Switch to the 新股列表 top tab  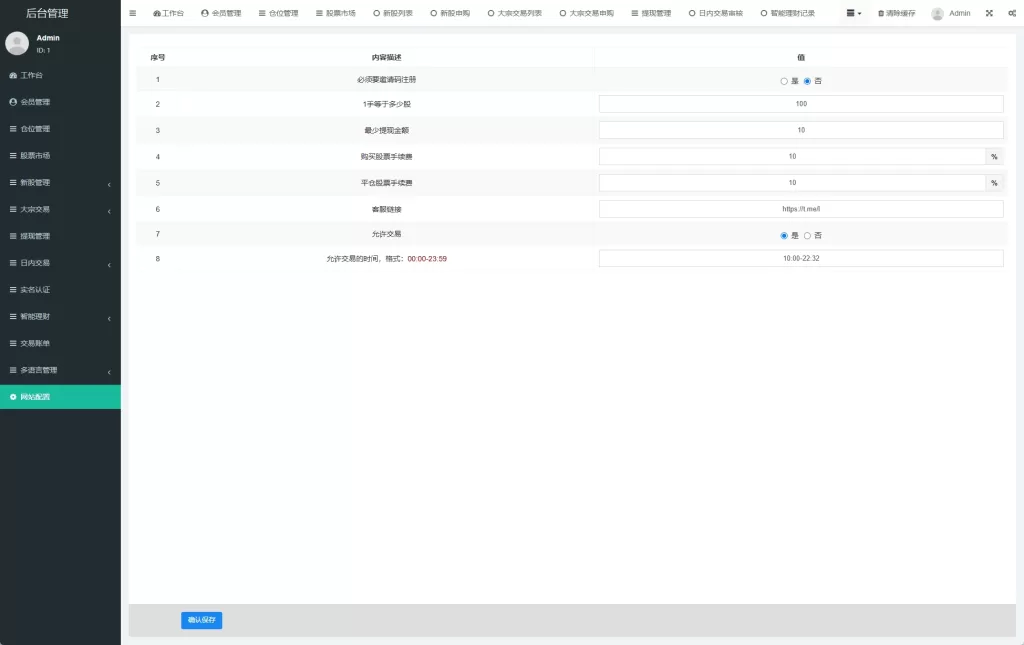point(393,13)
